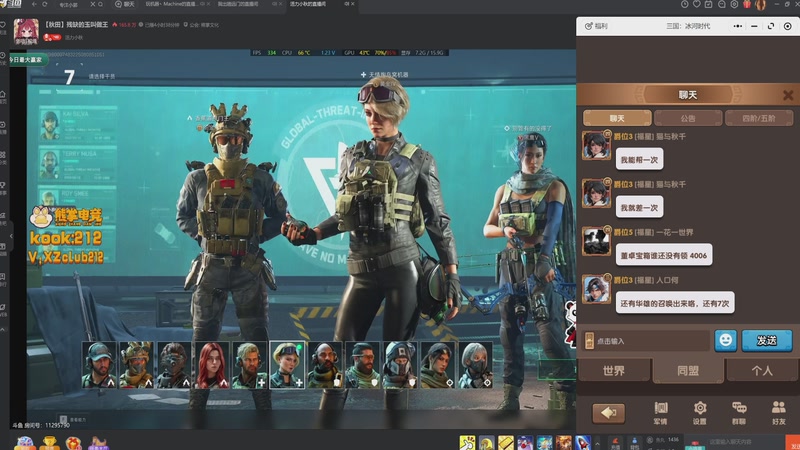This screenshot has height=450, width=800.
Task: Click the record target icon in mini window header
Action: click(x=788, y=26)
